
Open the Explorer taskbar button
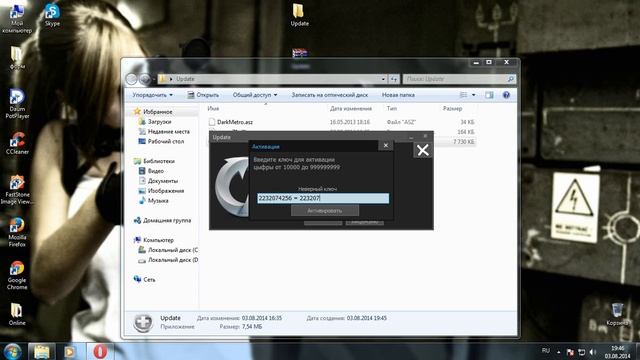click(42, 351)
